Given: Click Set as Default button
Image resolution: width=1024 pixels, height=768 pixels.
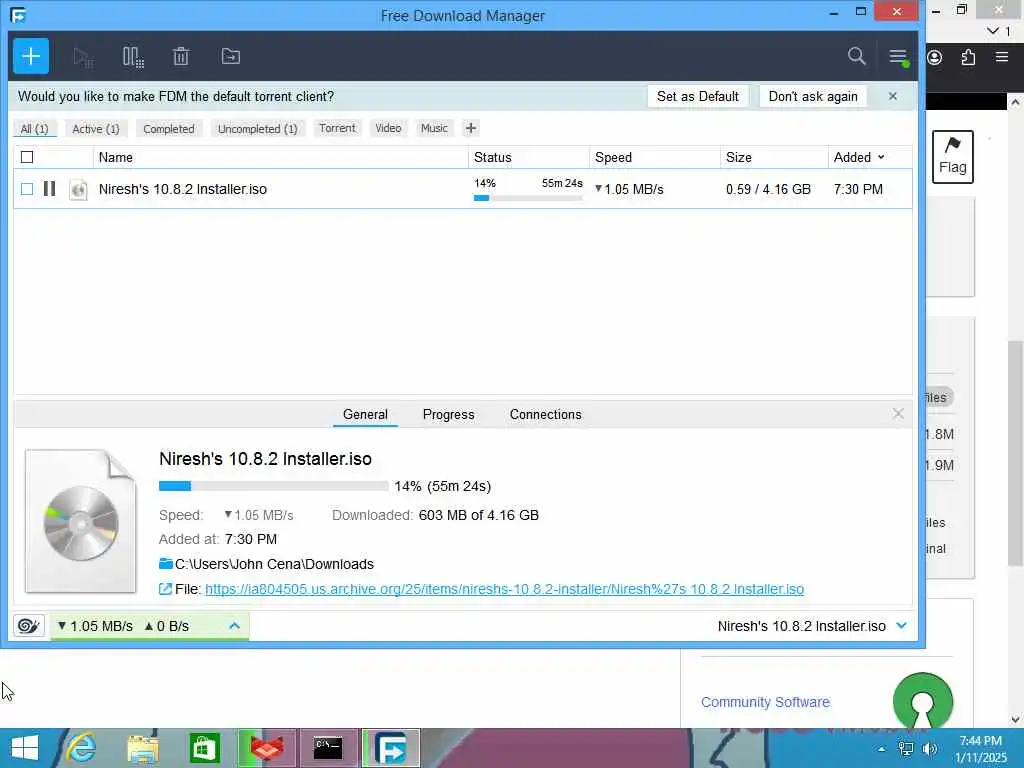Looking at the screenshot, I should click(x=697, y=96).
